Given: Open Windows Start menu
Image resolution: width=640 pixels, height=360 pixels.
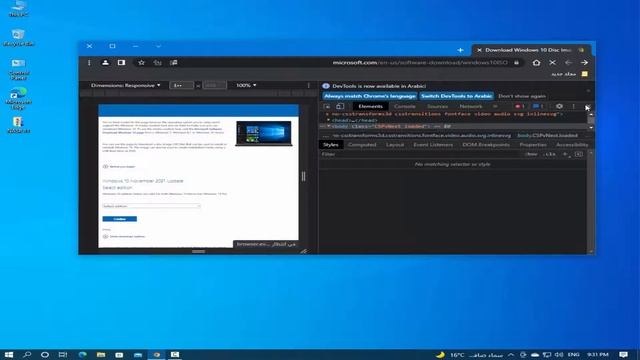Looking at the screenshot, I should [x=9, y=355].
